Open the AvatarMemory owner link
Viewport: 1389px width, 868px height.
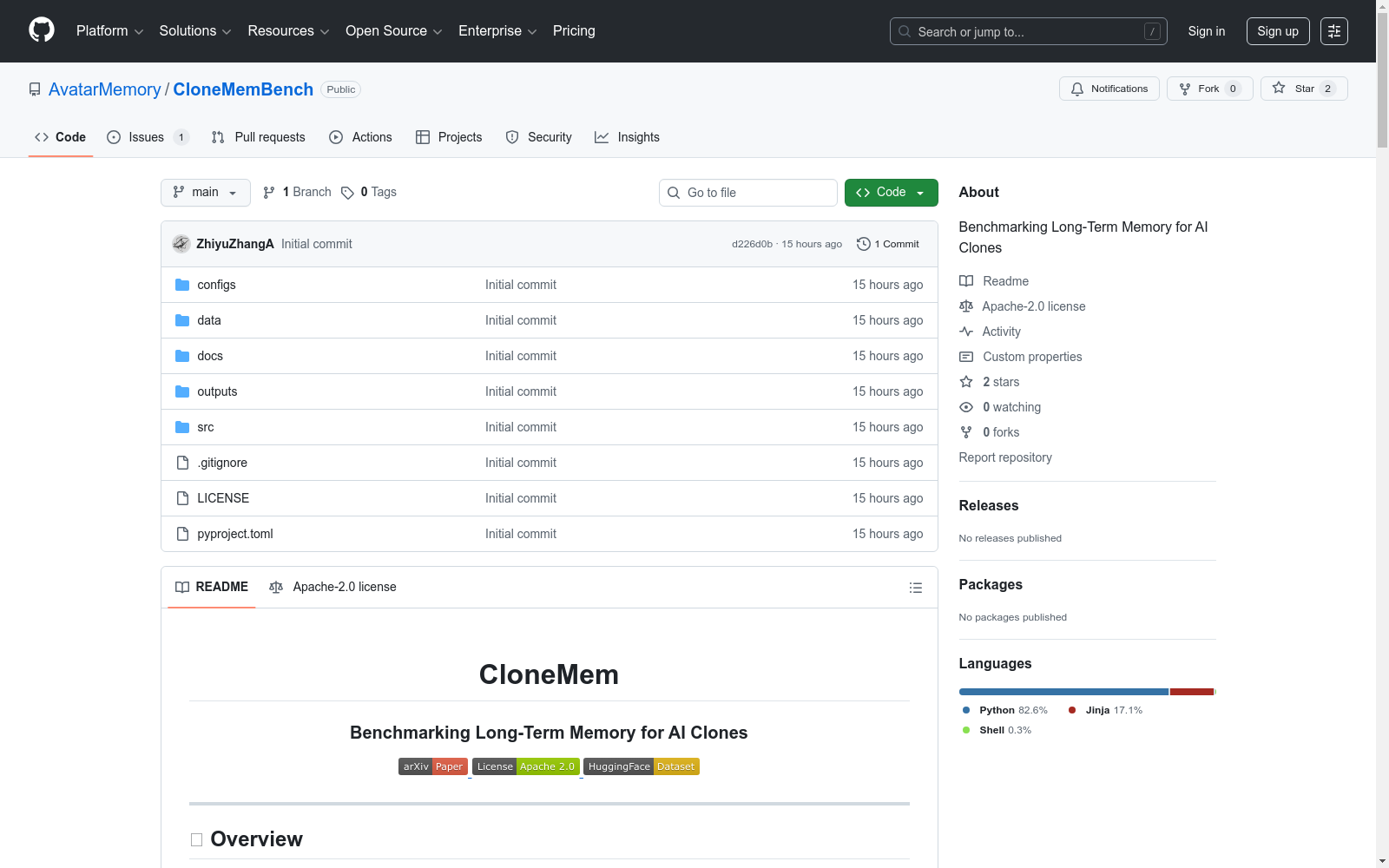[105, 89]
